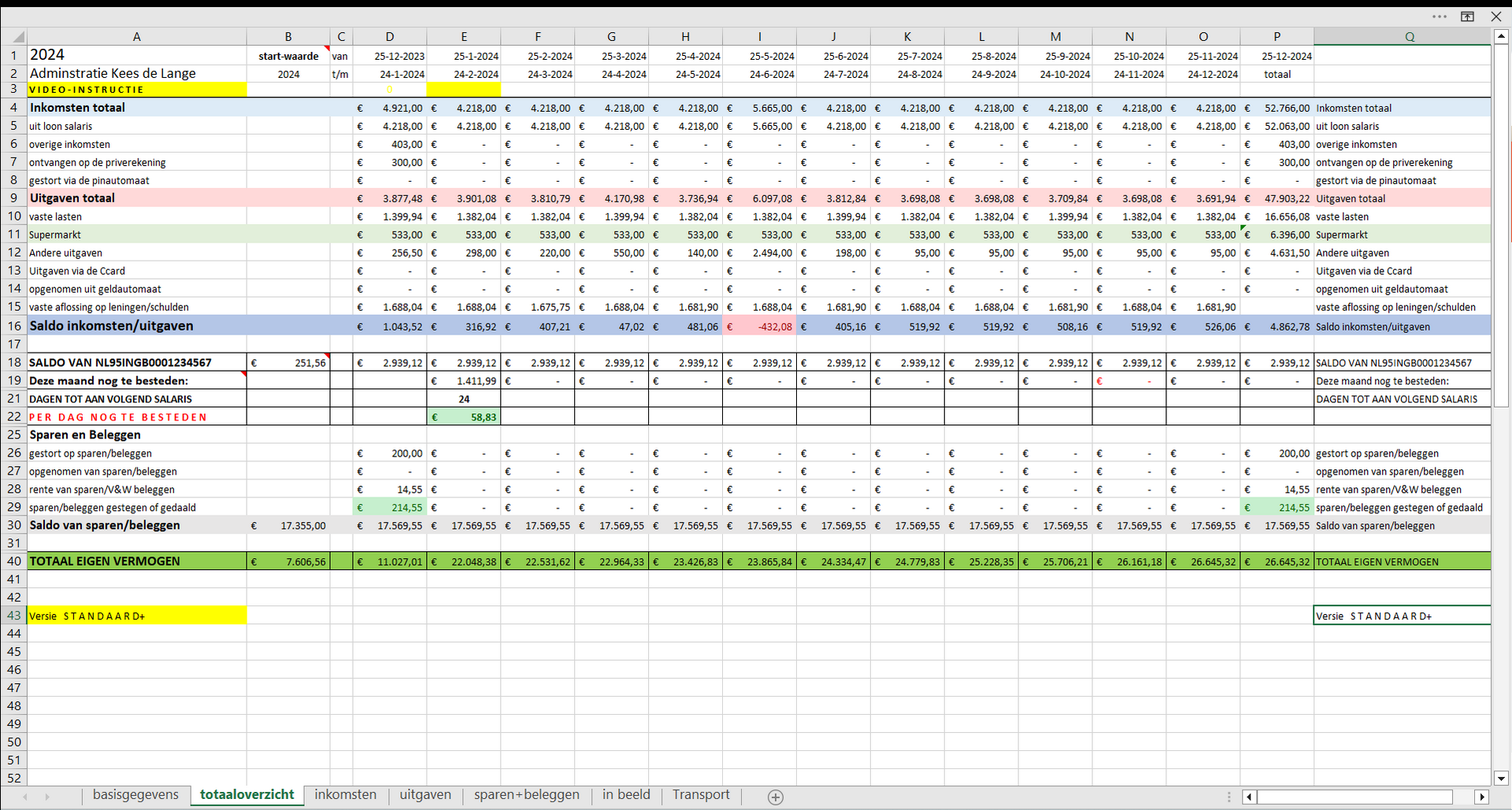This screenshot has width=1512, height=810.
Task: Open the Transport sheet tab
Action: (x=701, y=795)
